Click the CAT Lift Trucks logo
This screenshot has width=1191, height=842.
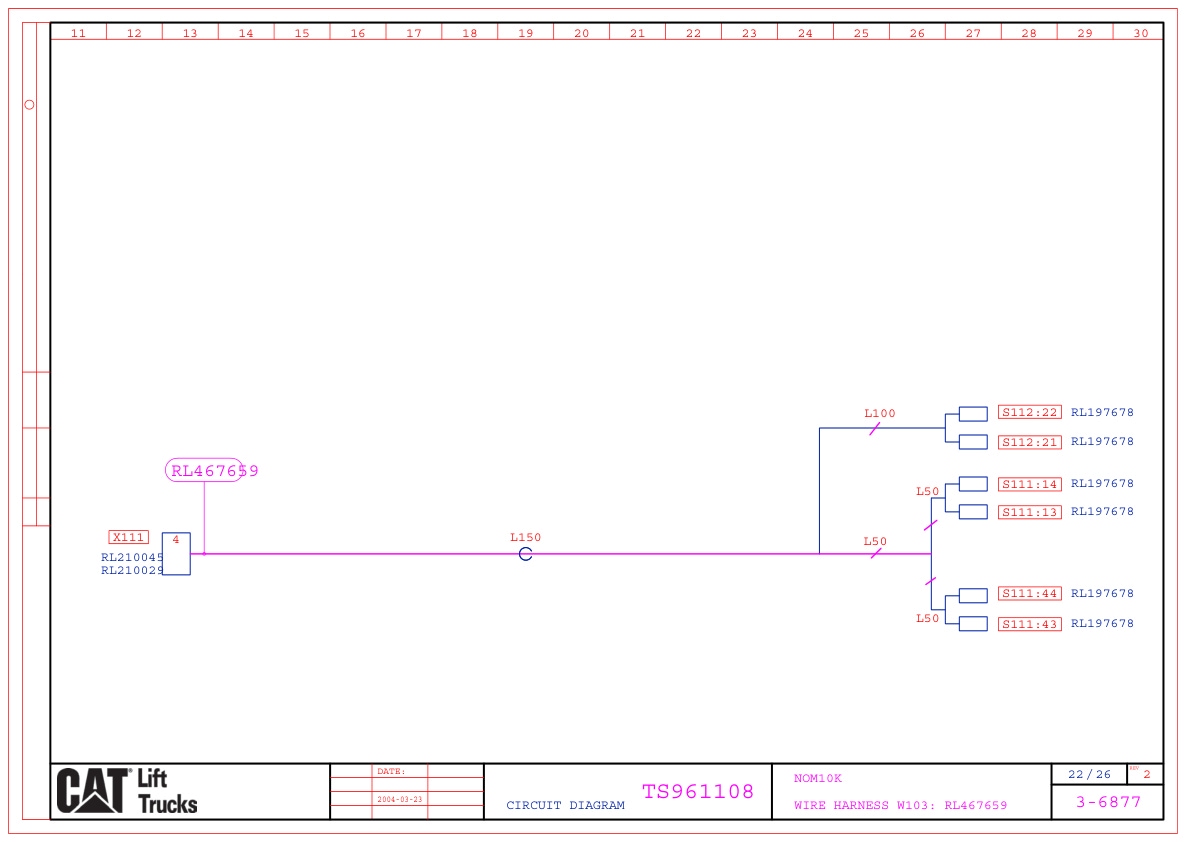(127, 791)
